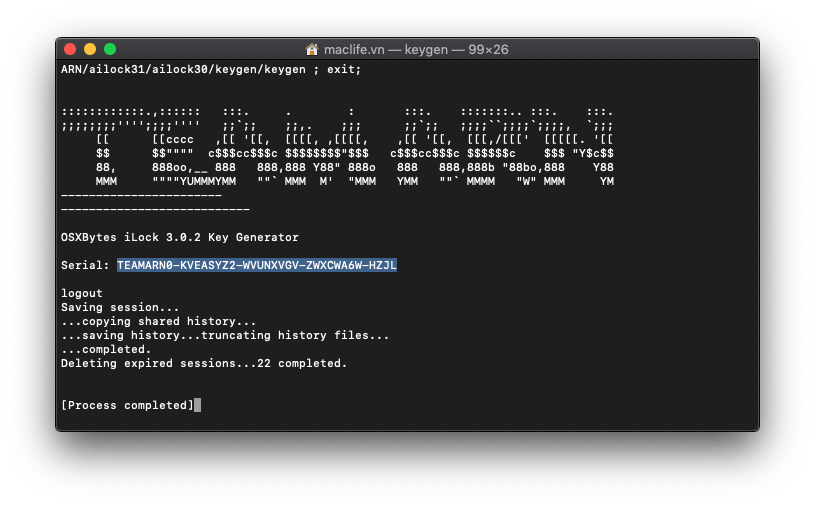This screenshot has height=505, width=815.
Task: Minimize the window using the yellow button
Action: pyautogui.click(x=90, y=49)
